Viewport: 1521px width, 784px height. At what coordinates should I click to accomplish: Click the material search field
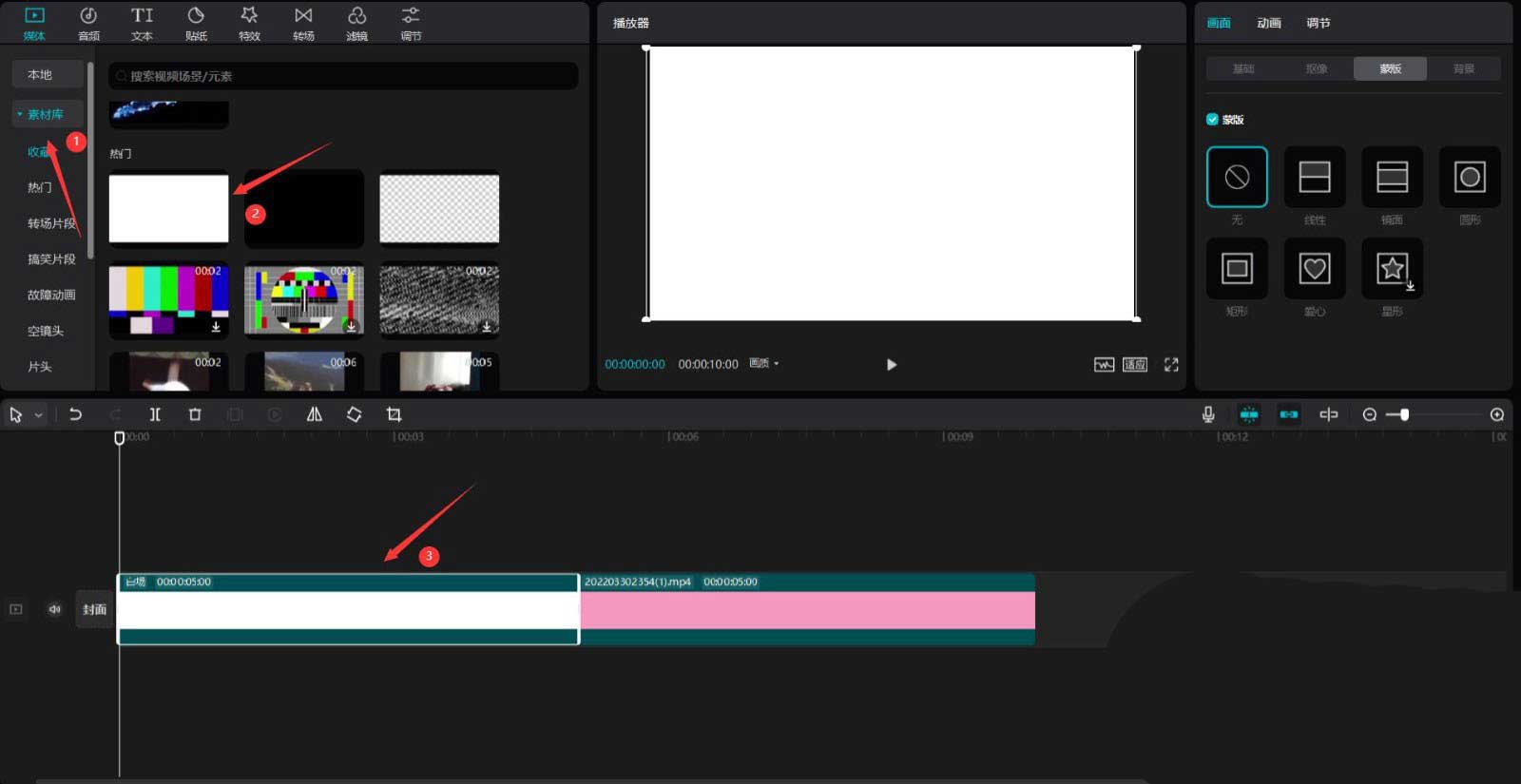pos(343,76)
